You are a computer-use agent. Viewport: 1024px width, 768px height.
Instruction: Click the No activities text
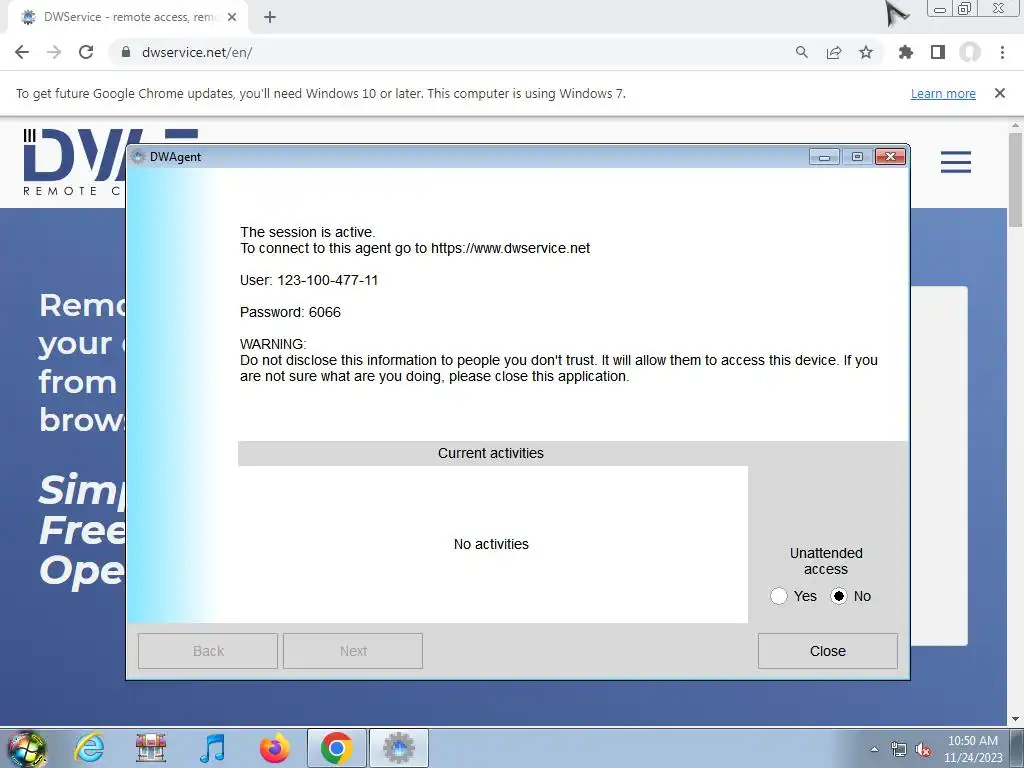tap(491, 544)
